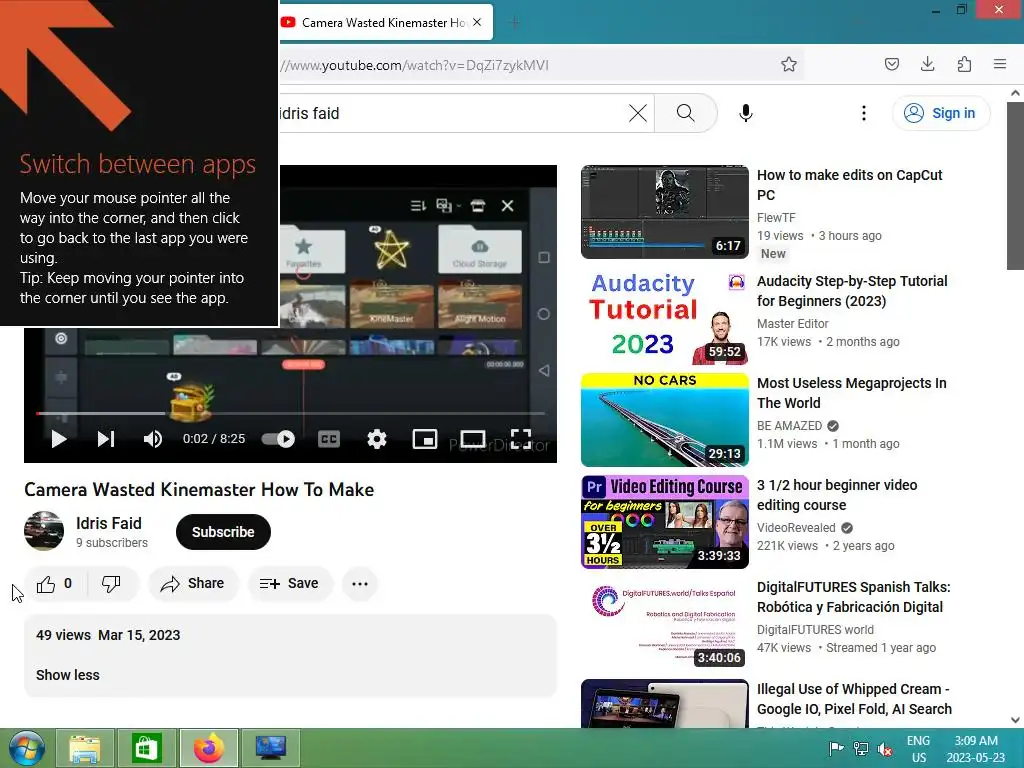Select the Firefox taskbar icon
Viewport: 1024px width, 768px height.
click(208, 748)
